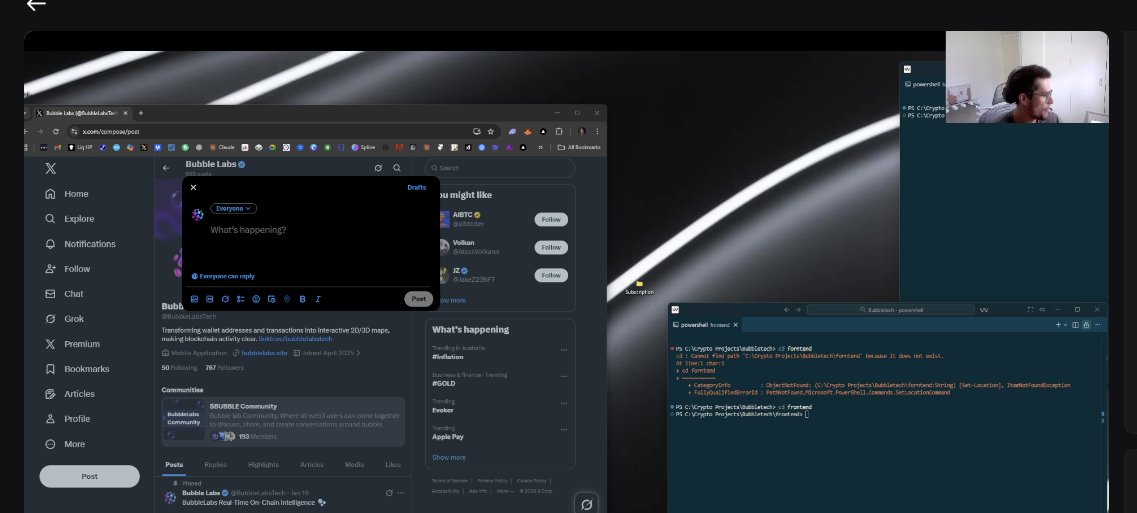The width and height of the screenshot is (1137, 513).
Task: Open the Apple Pay trend
Action: click(x=447, y=437)
